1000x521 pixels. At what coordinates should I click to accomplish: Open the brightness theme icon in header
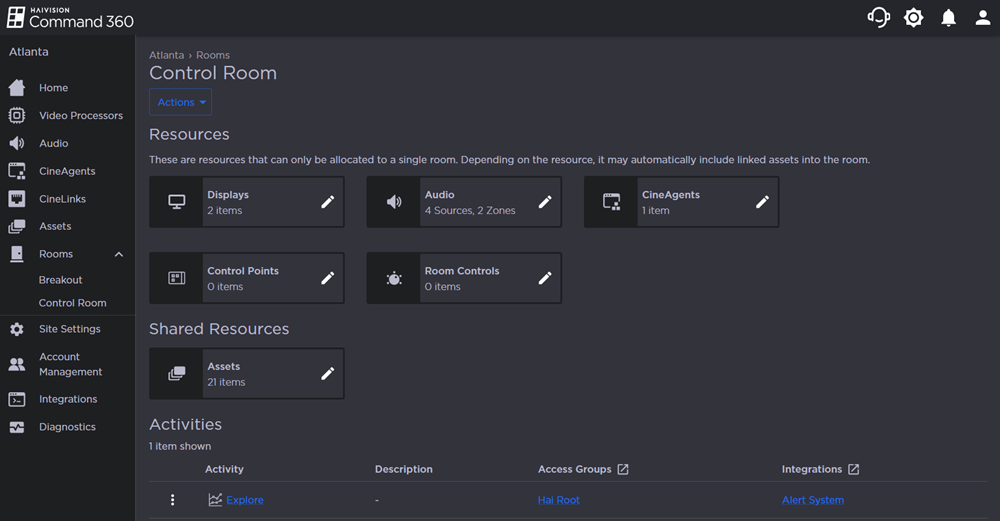click(913, 18)
